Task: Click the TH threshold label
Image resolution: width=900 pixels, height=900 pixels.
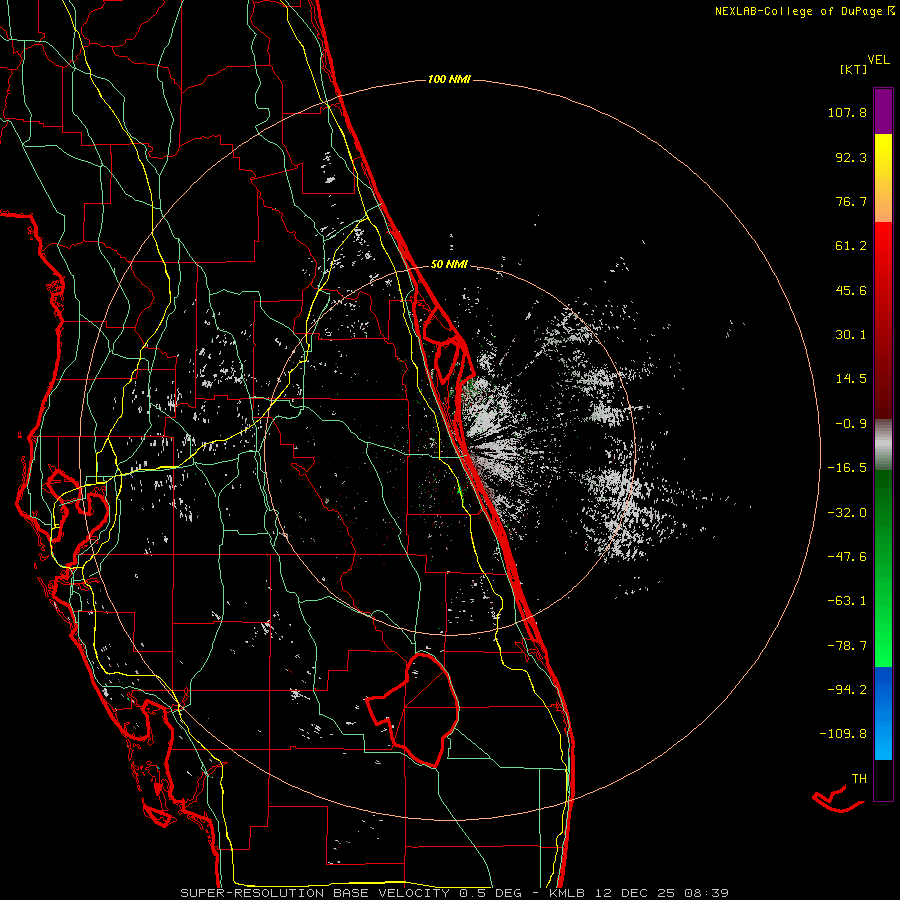Action: (859, 779)
